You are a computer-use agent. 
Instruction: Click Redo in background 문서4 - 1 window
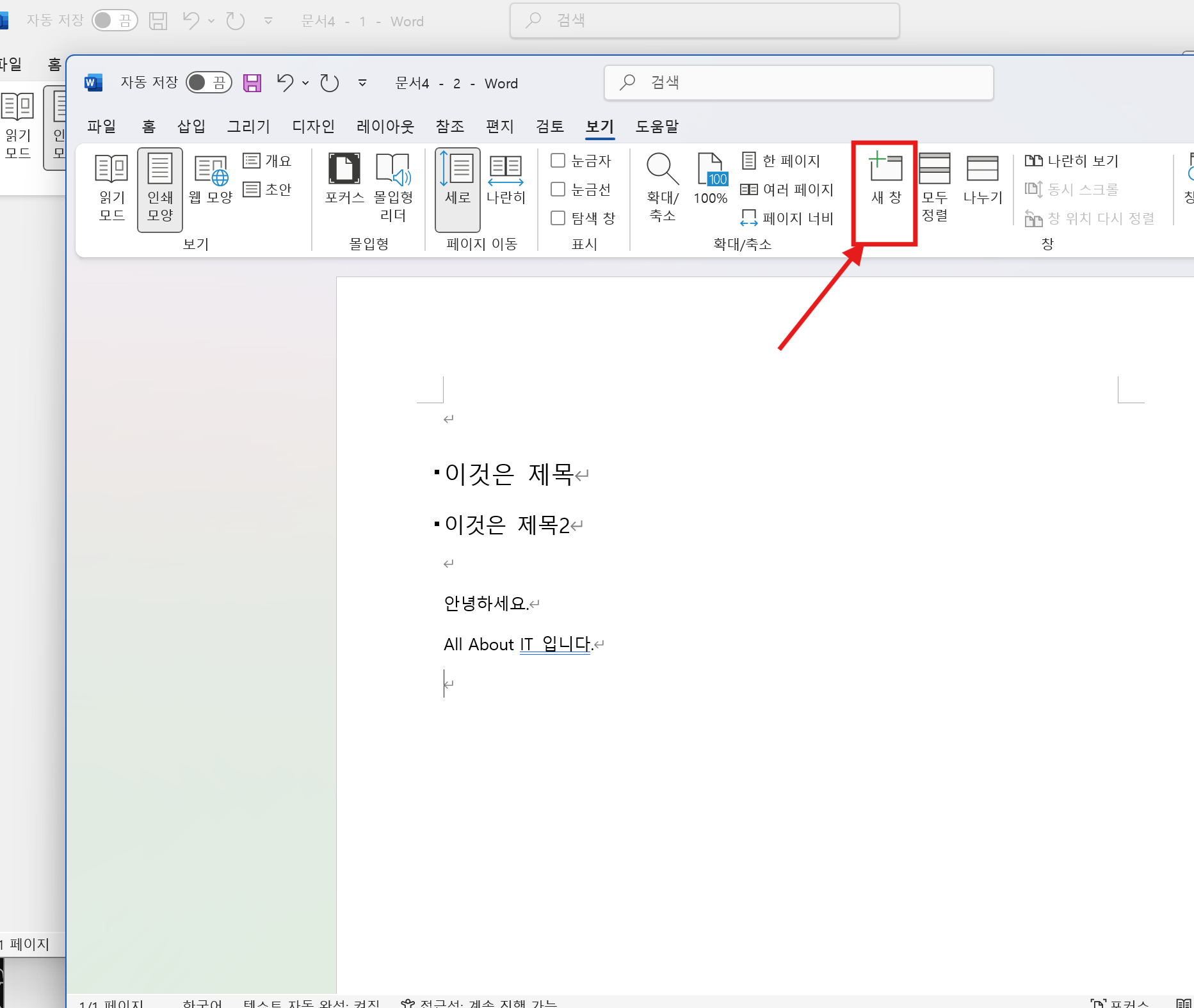point(236,21)
